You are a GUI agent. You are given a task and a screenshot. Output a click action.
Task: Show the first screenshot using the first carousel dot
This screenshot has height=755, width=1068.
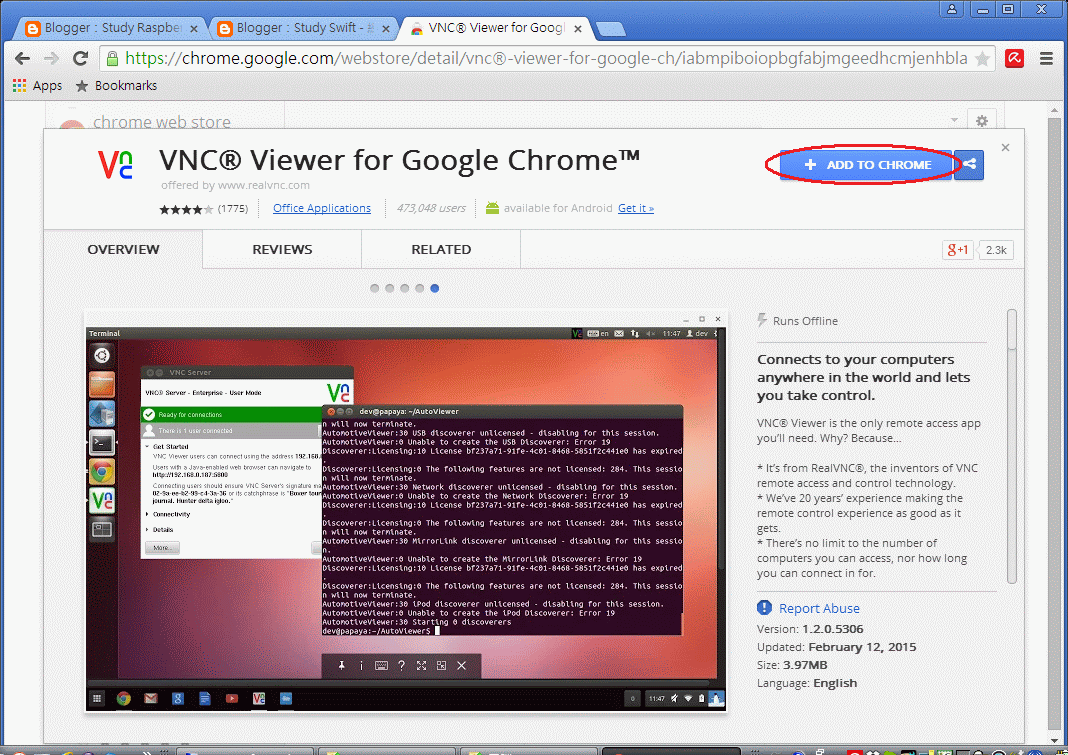(x=375, y=288)
